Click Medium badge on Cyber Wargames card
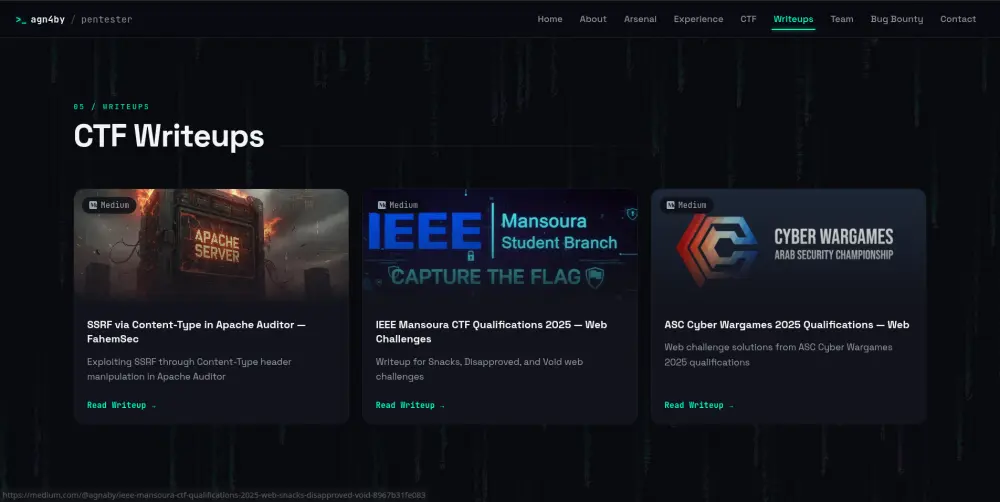 [686, 205]
